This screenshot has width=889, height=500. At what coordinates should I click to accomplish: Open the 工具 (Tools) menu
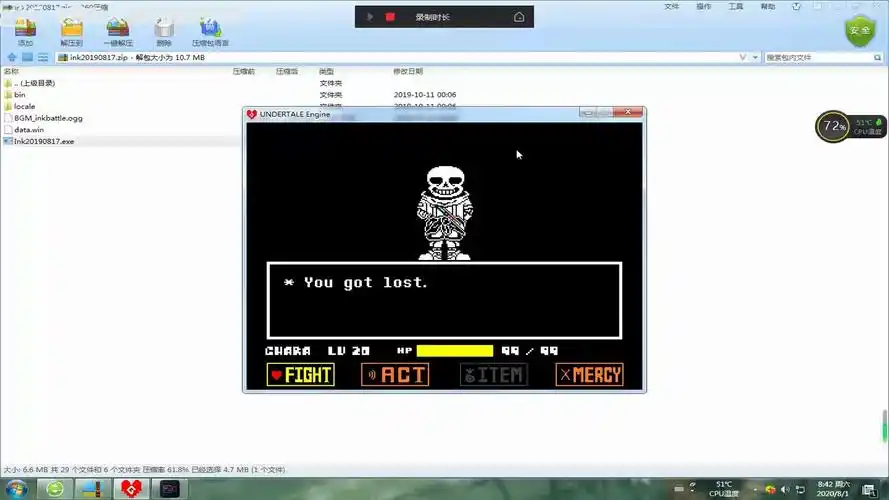coord(736,6)
